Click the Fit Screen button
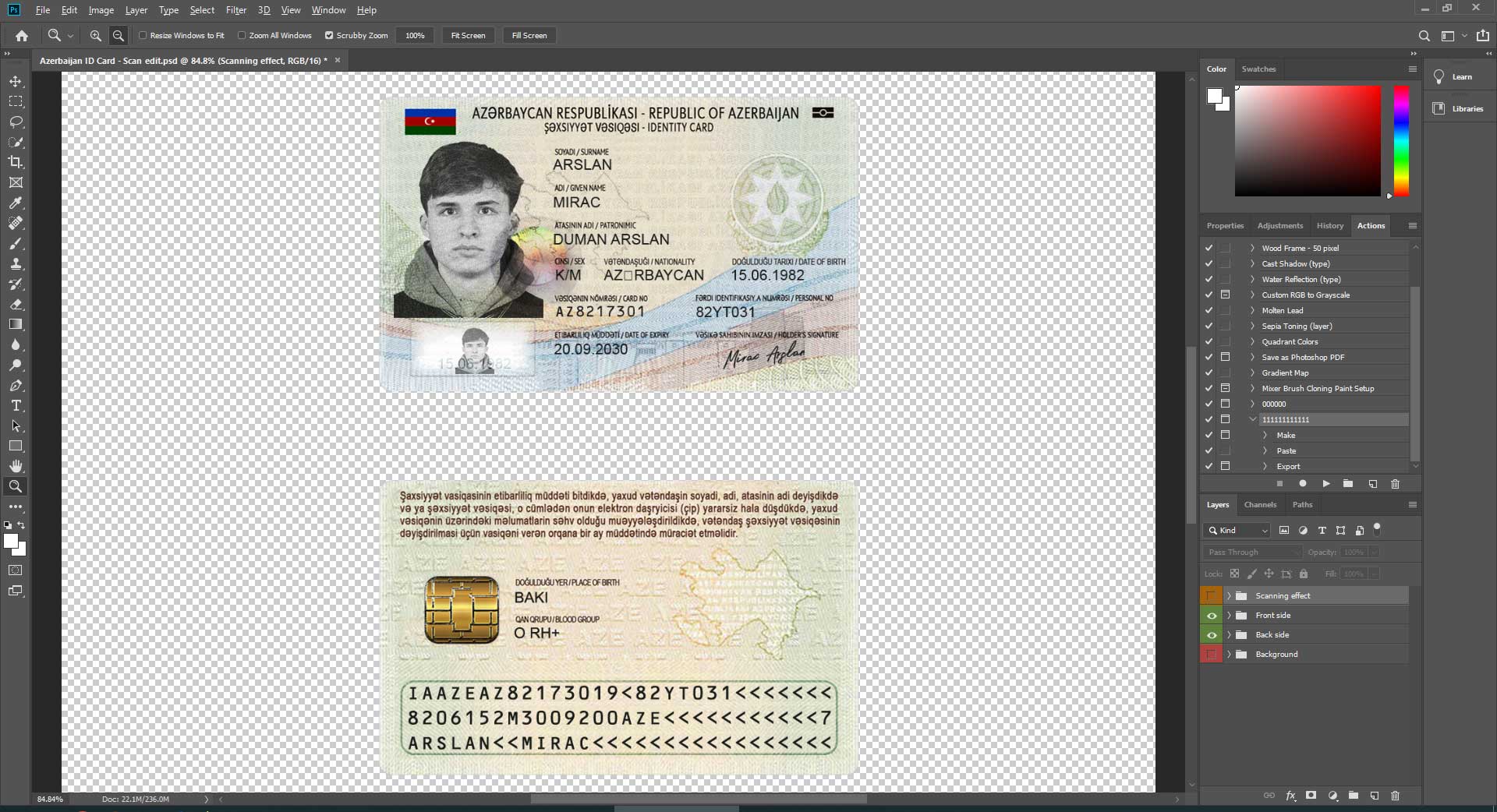1497x812 pixels. 468,35
